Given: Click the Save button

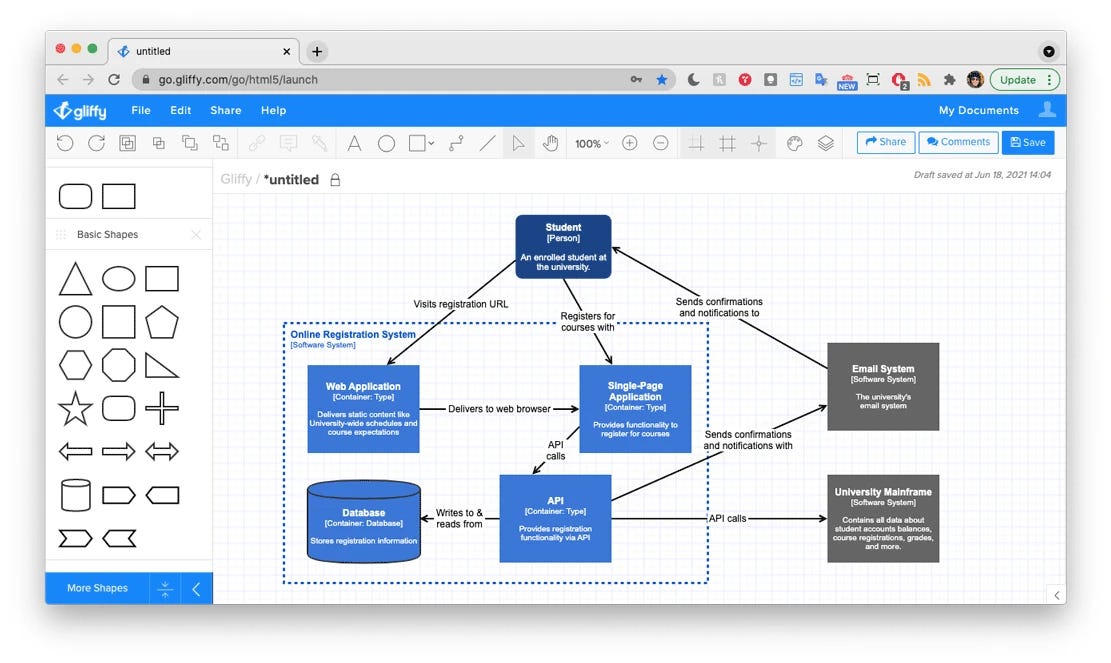Looking at the screenshot, I should (x=1028, y=142).
